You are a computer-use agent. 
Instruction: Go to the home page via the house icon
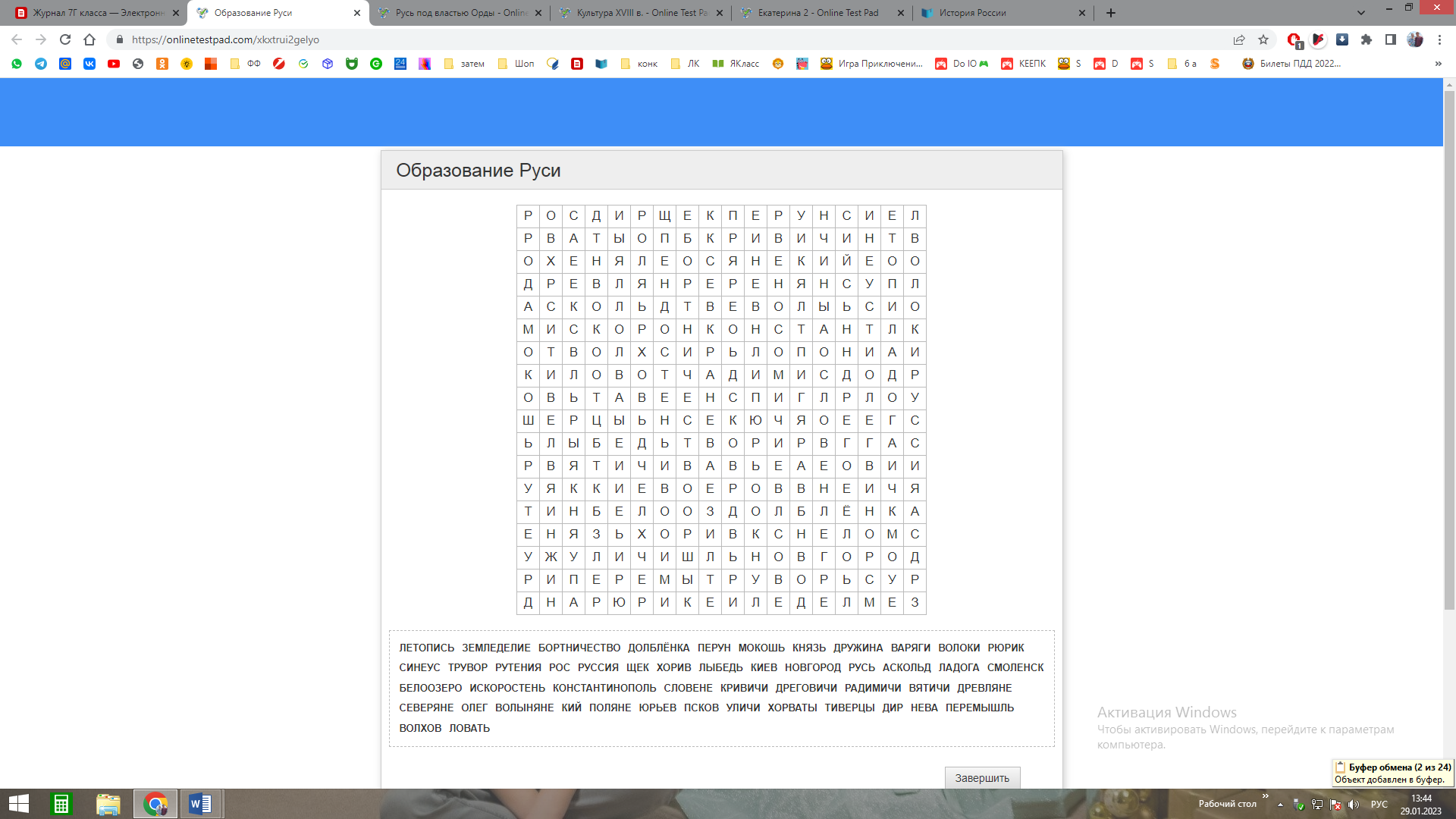[89, 39]
